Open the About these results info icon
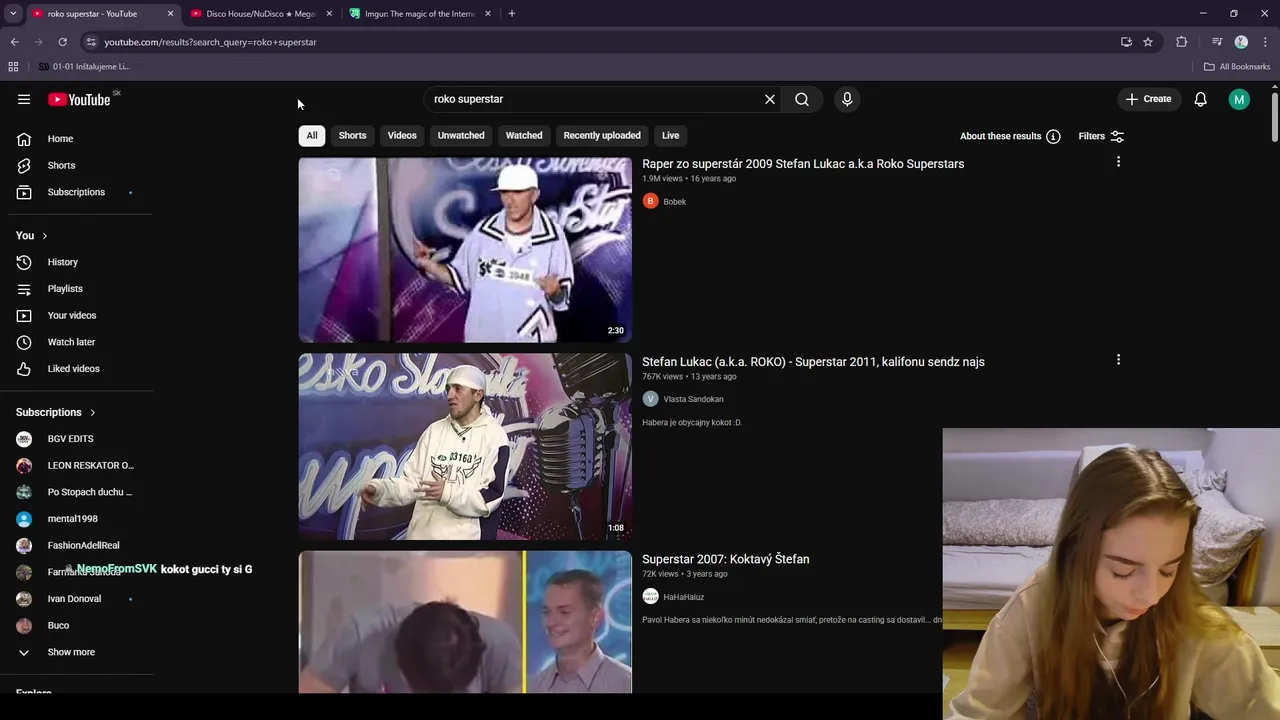The width and height of the screenshot is (1280, 720). click(x=1053, y=136)
